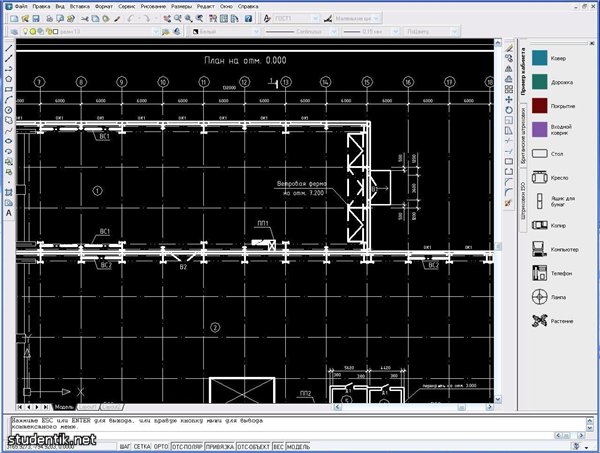
Task: Toggle ОРТО mode in status bar
Action: 161,446
